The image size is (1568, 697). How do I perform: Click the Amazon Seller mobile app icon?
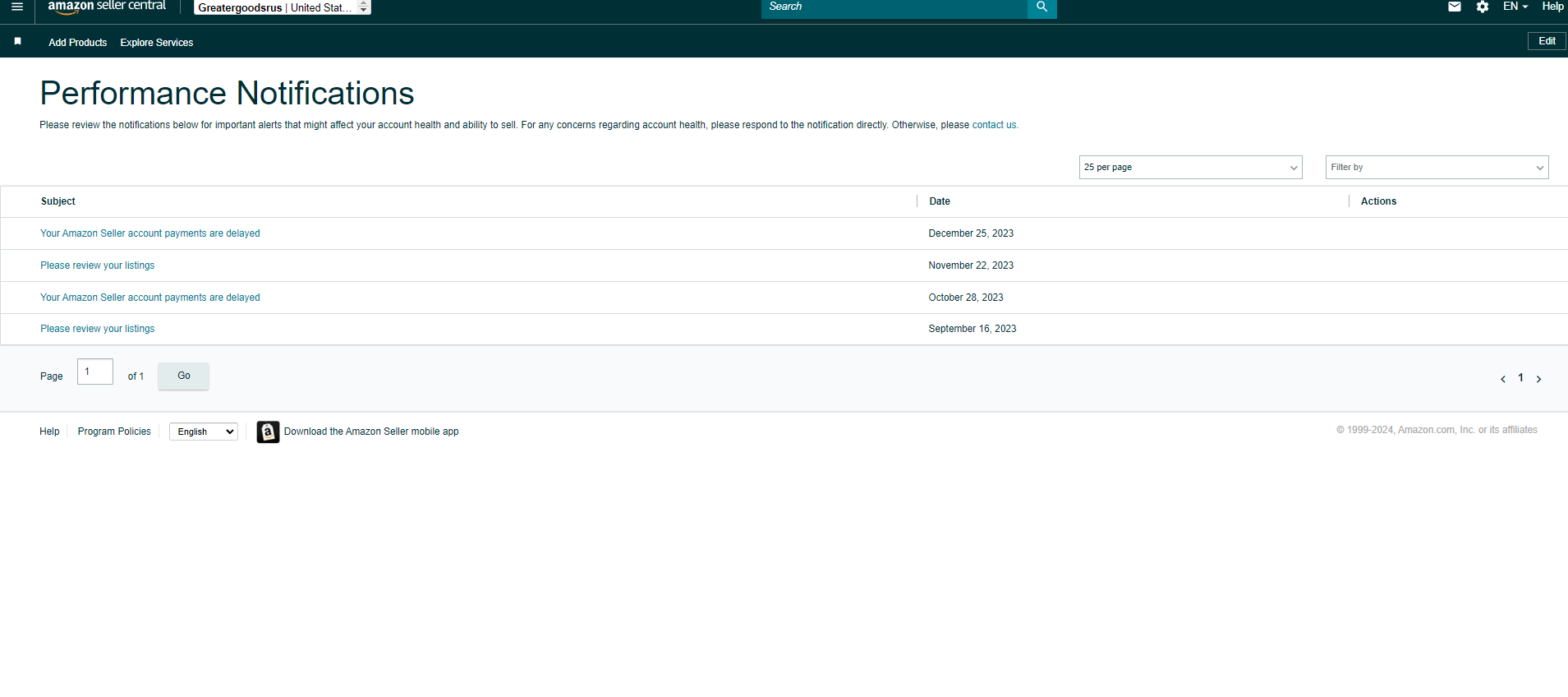(x=268, y=432)
